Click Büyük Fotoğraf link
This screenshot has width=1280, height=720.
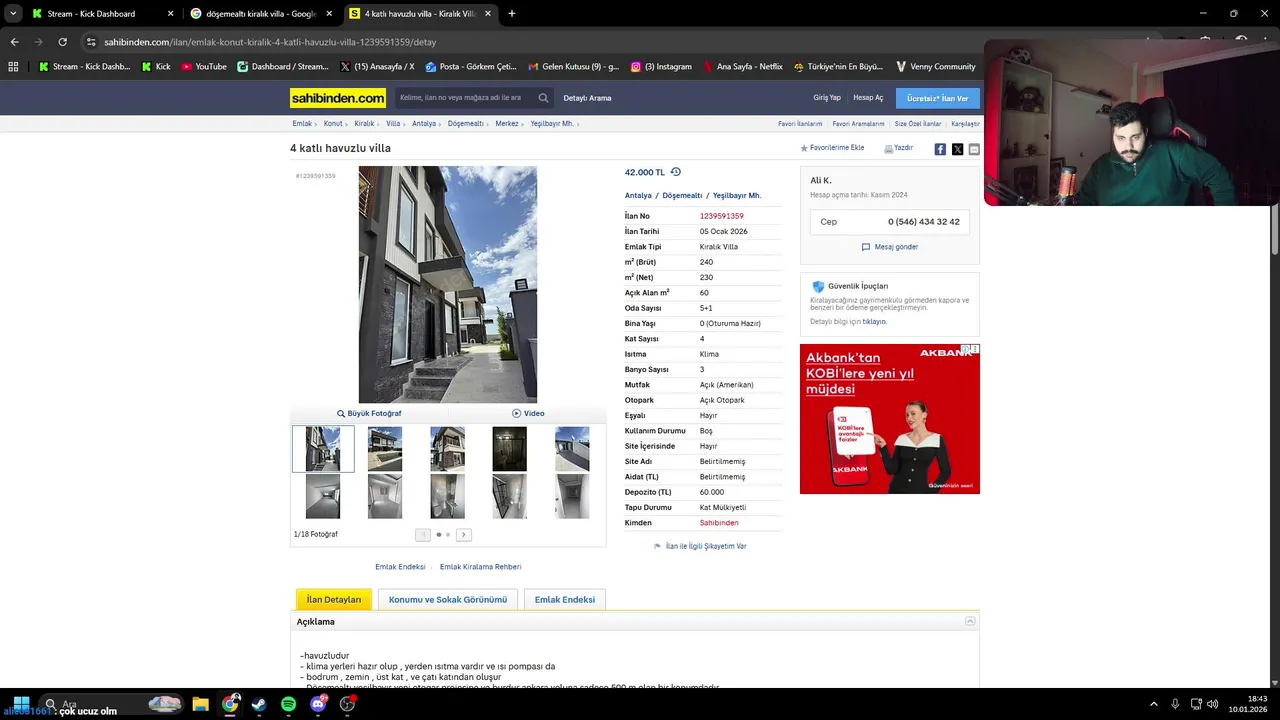369,413
